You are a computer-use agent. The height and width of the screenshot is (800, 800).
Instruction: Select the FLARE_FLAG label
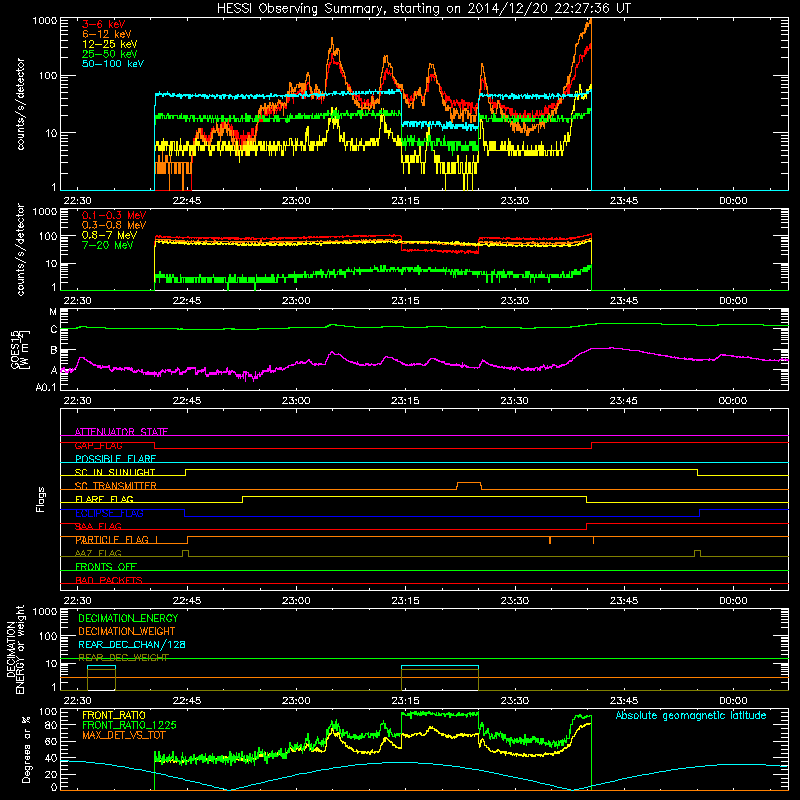(x=104, y=499)
